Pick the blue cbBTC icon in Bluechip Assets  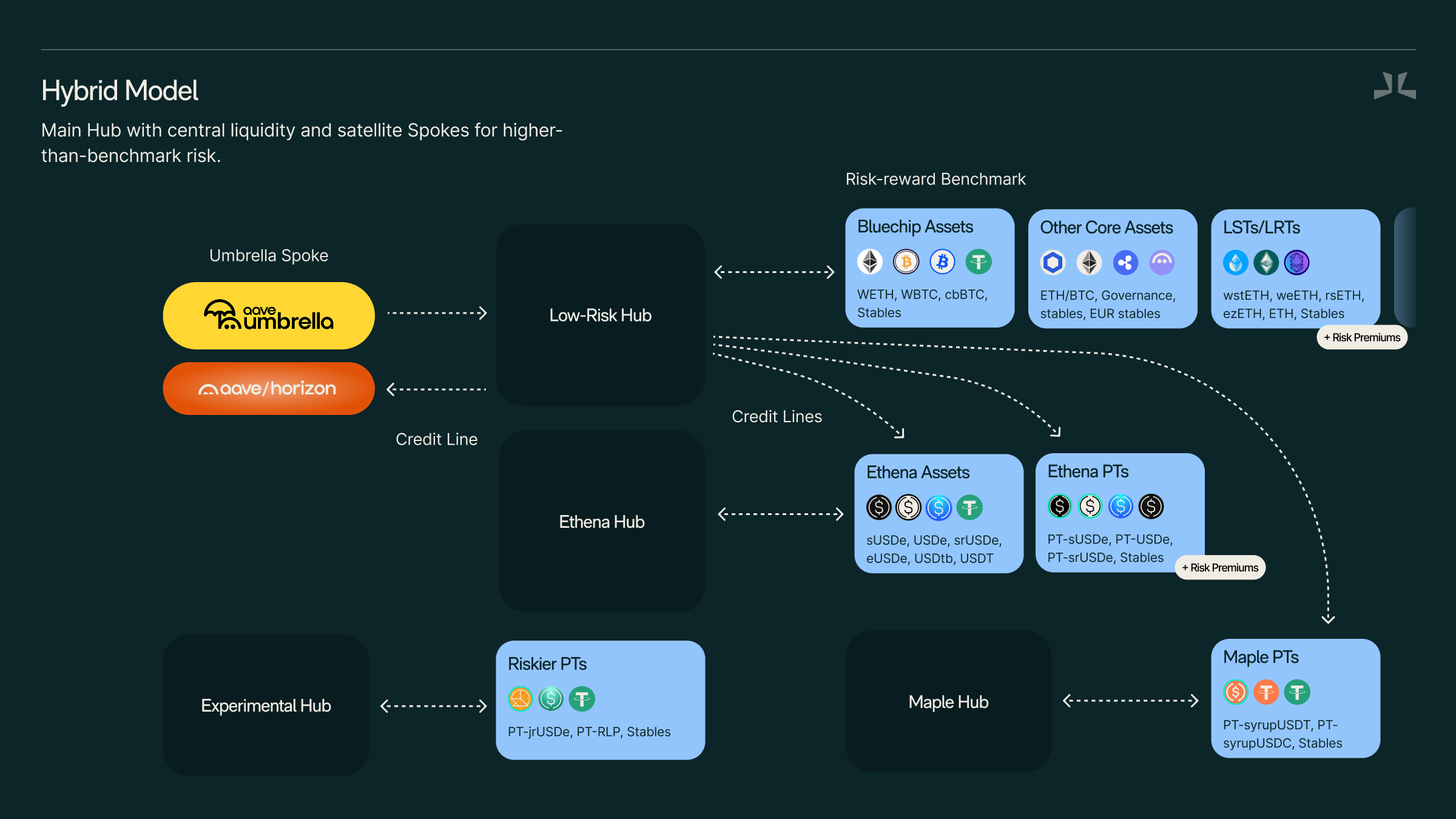942,262
